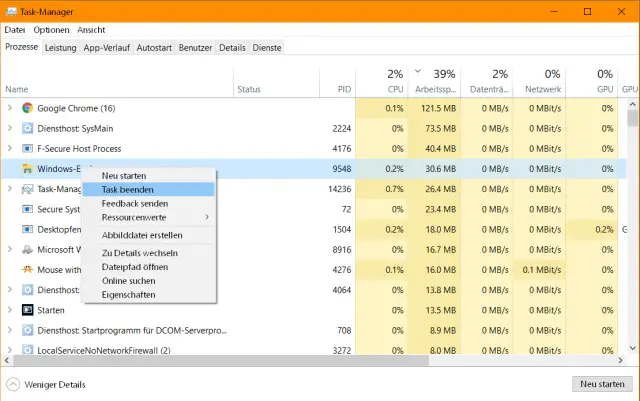Expand the Diensthost: SysMain process entry
Viewport: 640px width, 401px height.
coord(10,128)
